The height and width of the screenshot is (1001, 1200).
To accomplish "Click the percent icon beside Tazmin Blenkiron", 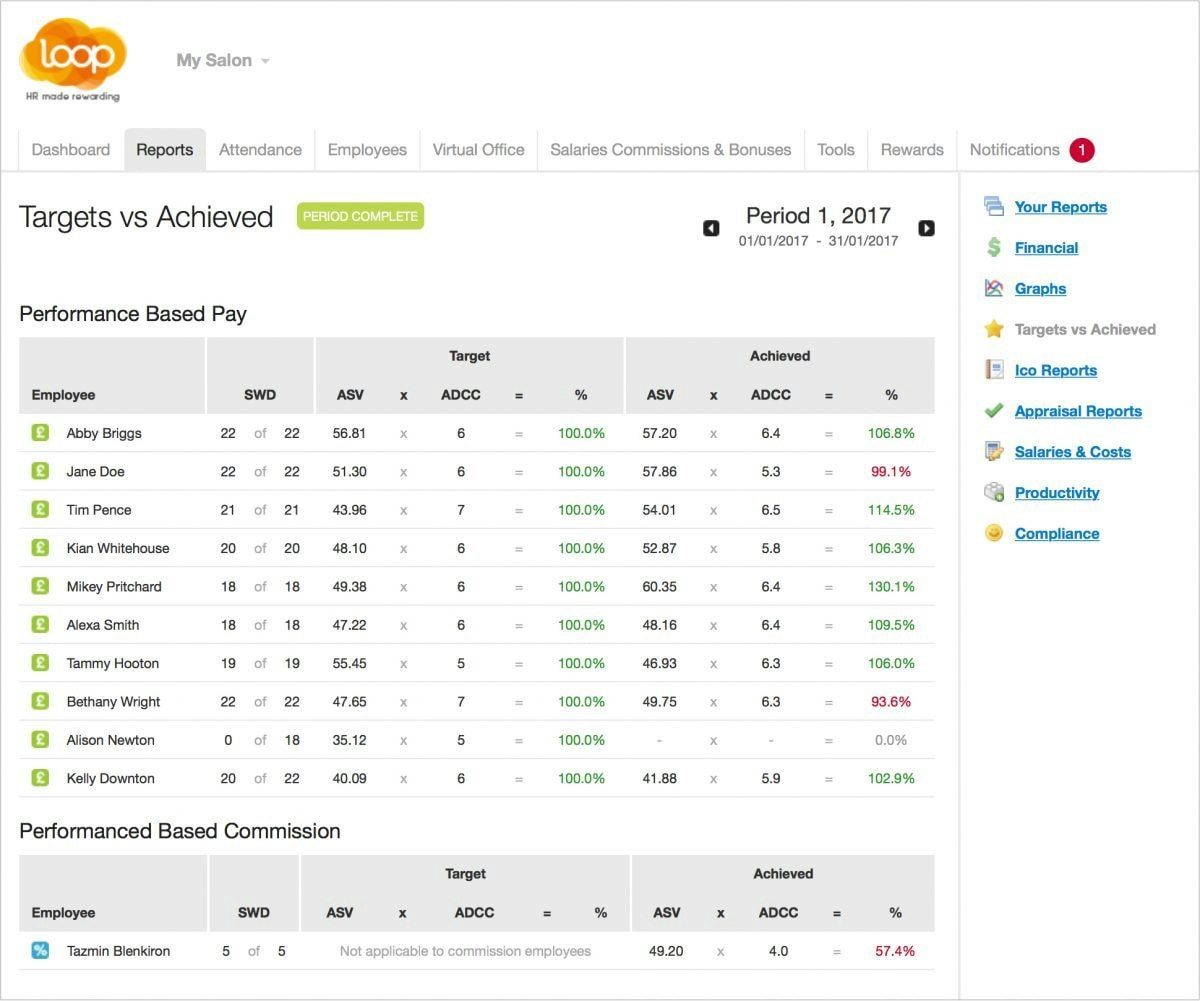I will 40,951.
